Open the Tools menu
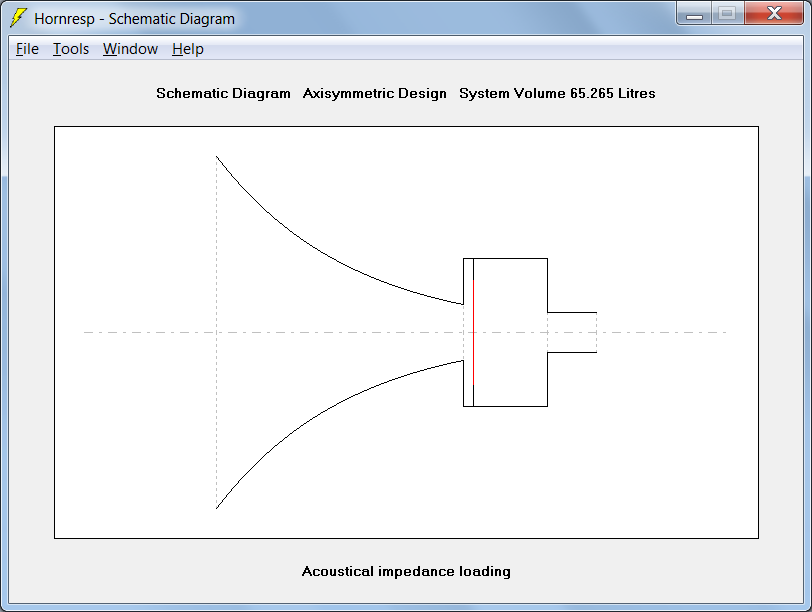This screenshot has width=812, height=612. point(71,49)
